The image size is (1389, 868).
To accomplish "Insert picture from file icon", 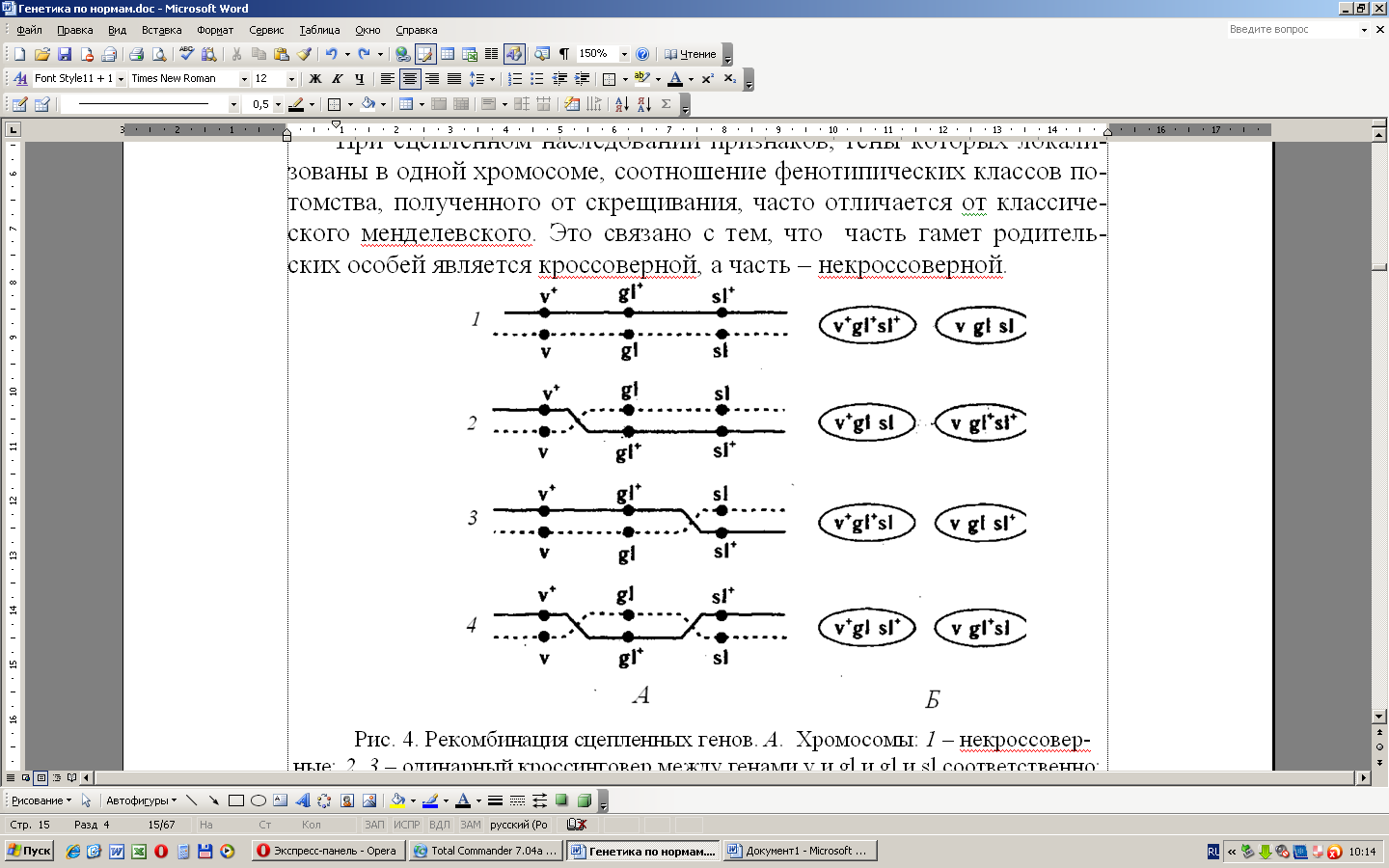I will tap(368, 800).
